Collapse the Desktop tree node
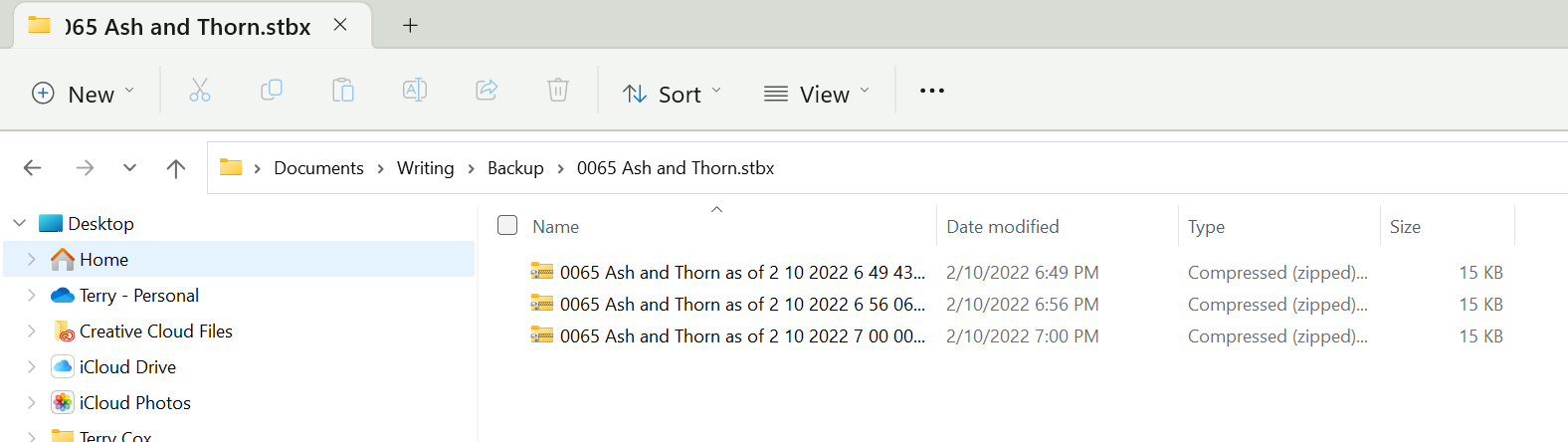This screenshot has height=442, width=1568. point(20,224)
